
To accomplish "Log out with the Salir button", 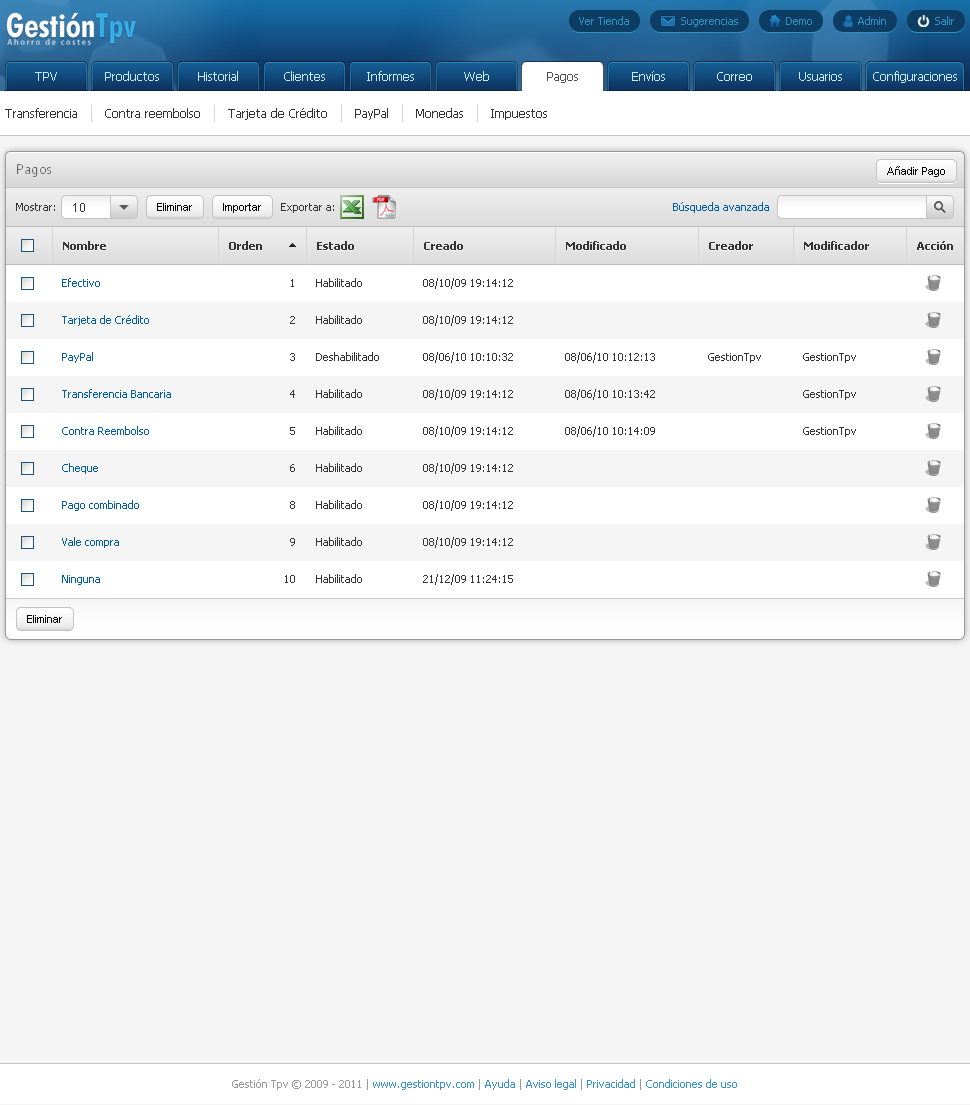I will coord(935,21).
